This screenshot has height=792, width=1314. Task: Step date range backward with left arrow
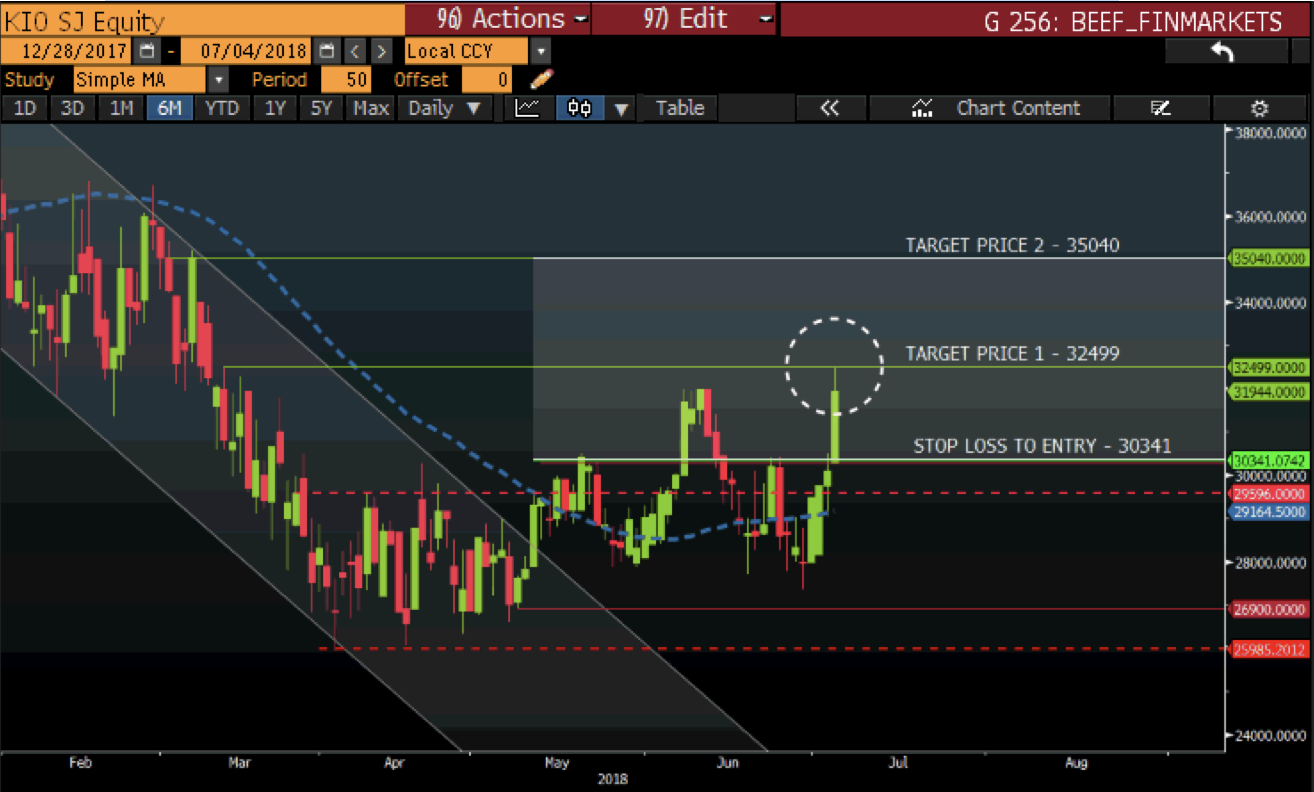pyautogui.click(x=355, y=51)
